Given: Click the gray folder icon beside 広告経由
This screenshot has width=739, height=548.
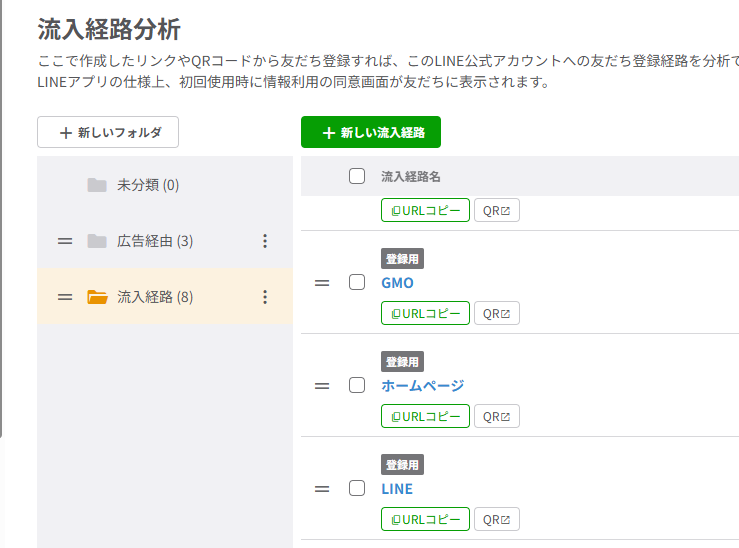Looking at the screenshot, I should [x=97, y=241].
